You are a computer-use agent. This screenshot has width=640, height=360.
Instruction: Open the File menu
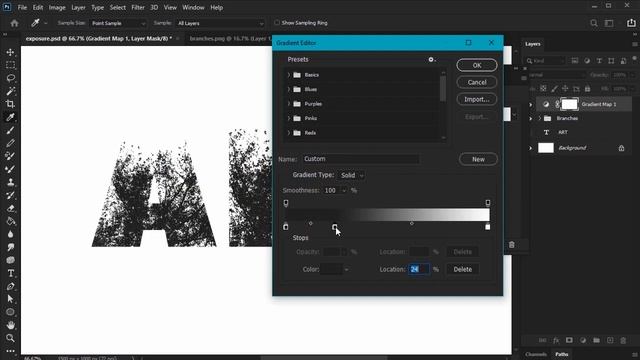[x=22, y=7]
